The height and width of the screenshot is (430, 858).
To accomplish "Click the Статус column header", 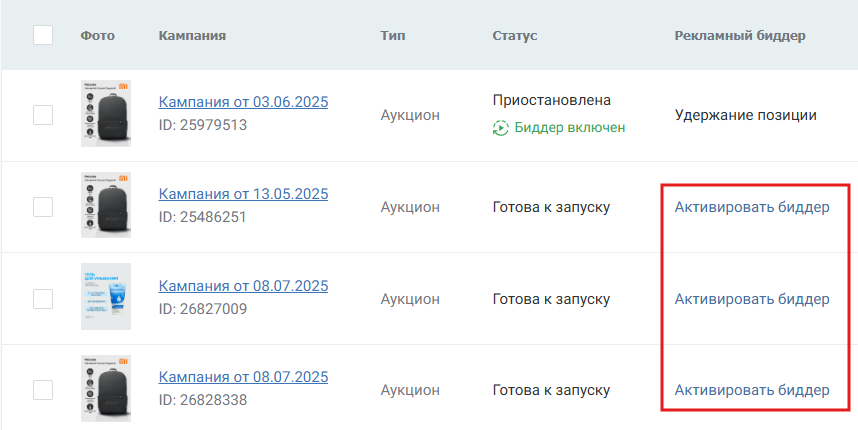I will click(x=514, y=36).
